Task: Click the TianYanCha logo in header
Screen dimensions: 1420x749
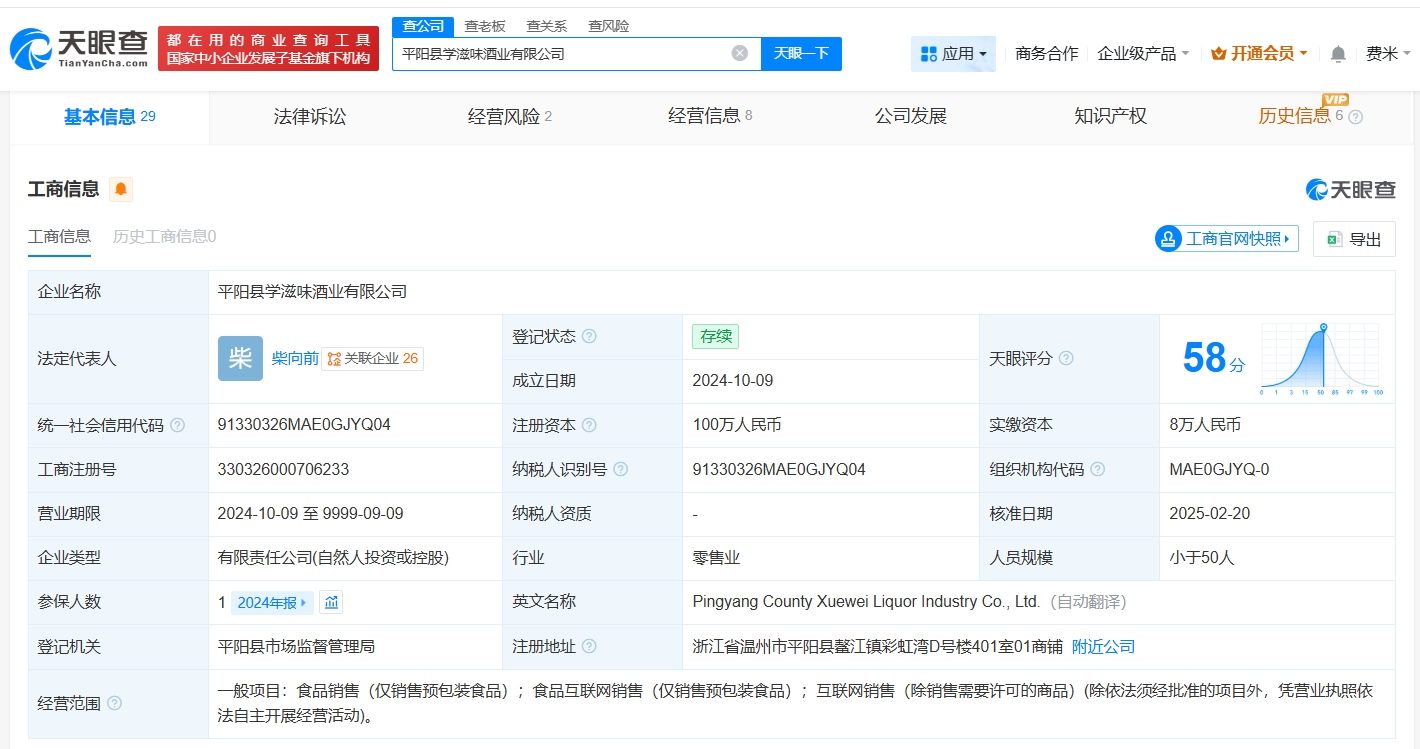Action: click(x=80, y=48)
